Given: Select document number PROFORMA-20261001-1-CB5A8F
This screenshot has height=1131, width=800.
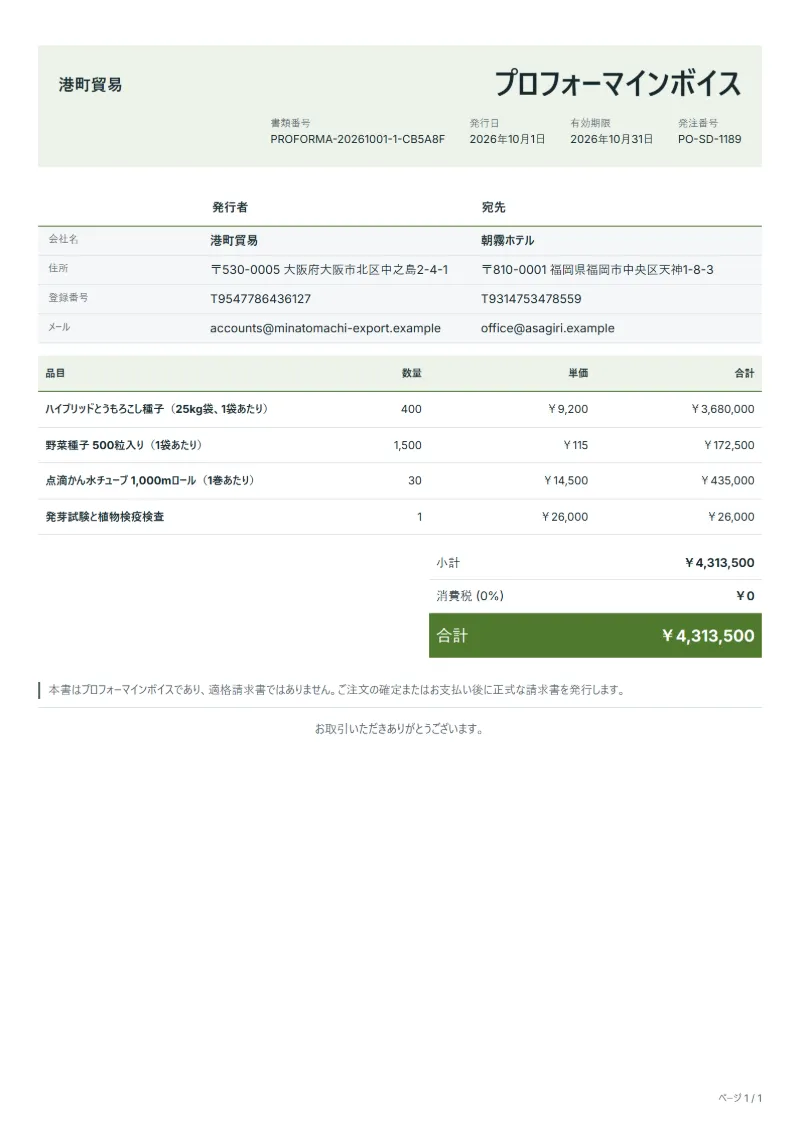Looking at the screenshot, I should [x=358, y=139].
